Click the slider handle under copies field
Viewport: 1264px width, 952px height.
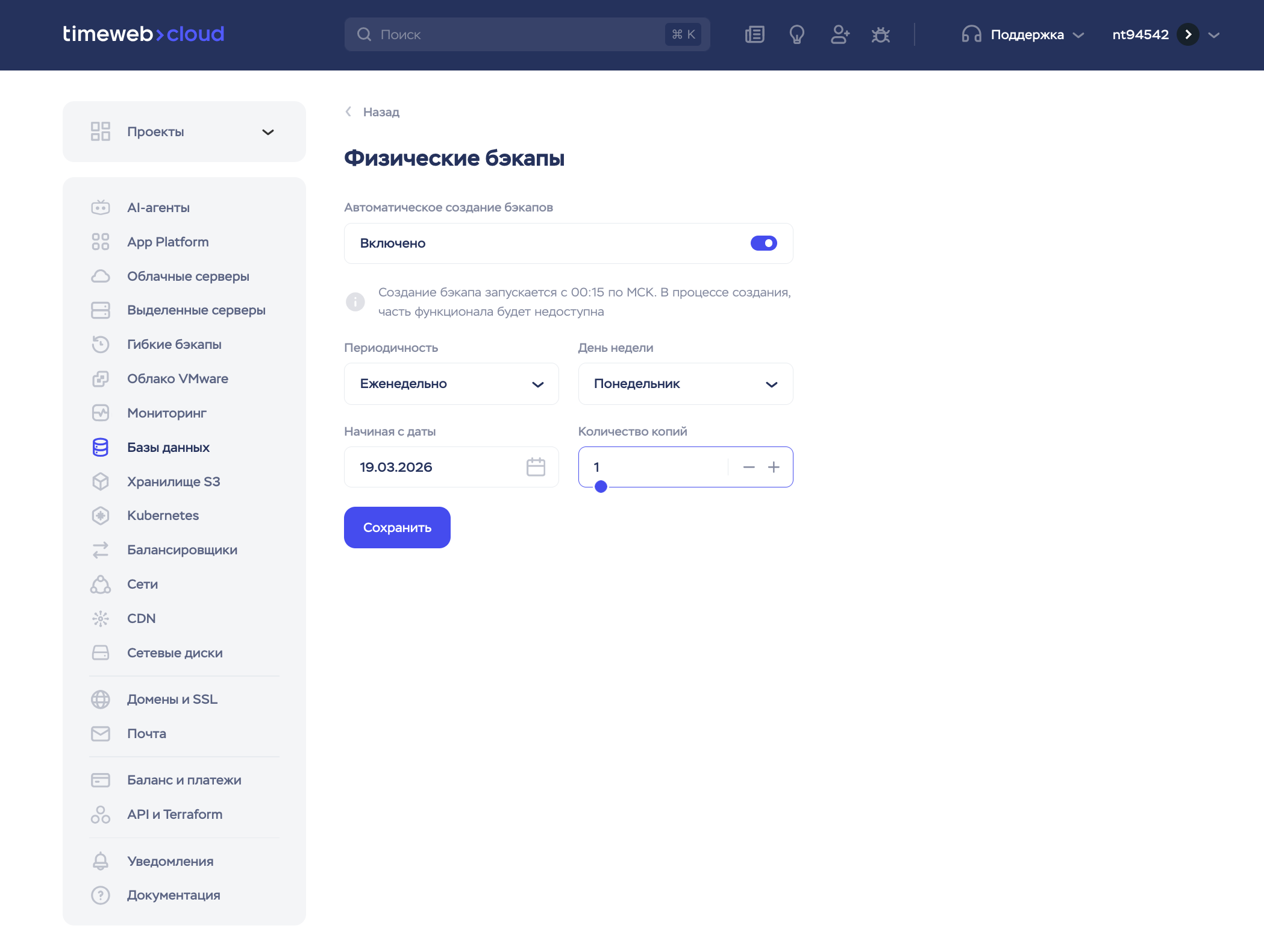tap(601, 487)
